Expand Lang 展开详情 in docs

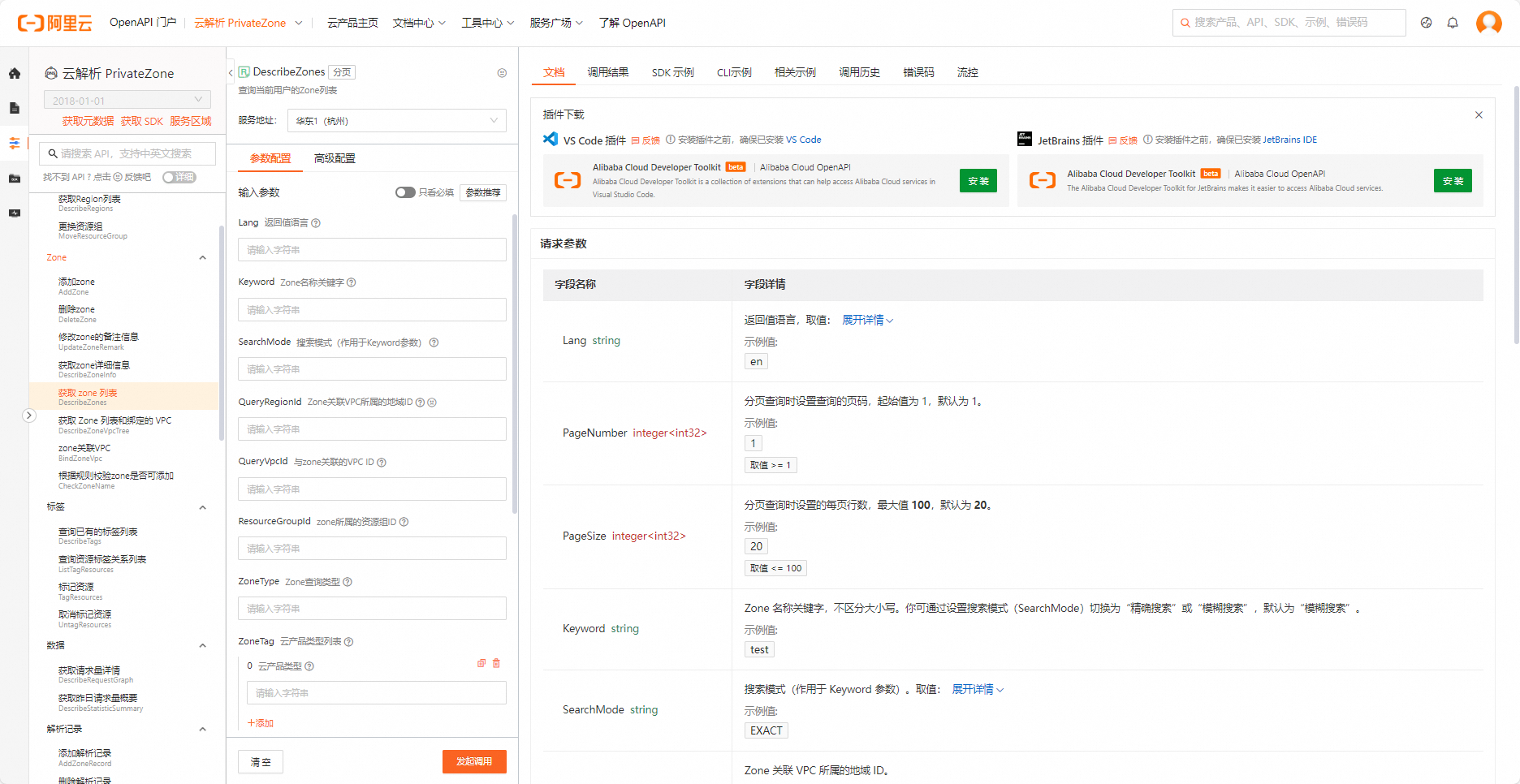click(867, 321)
